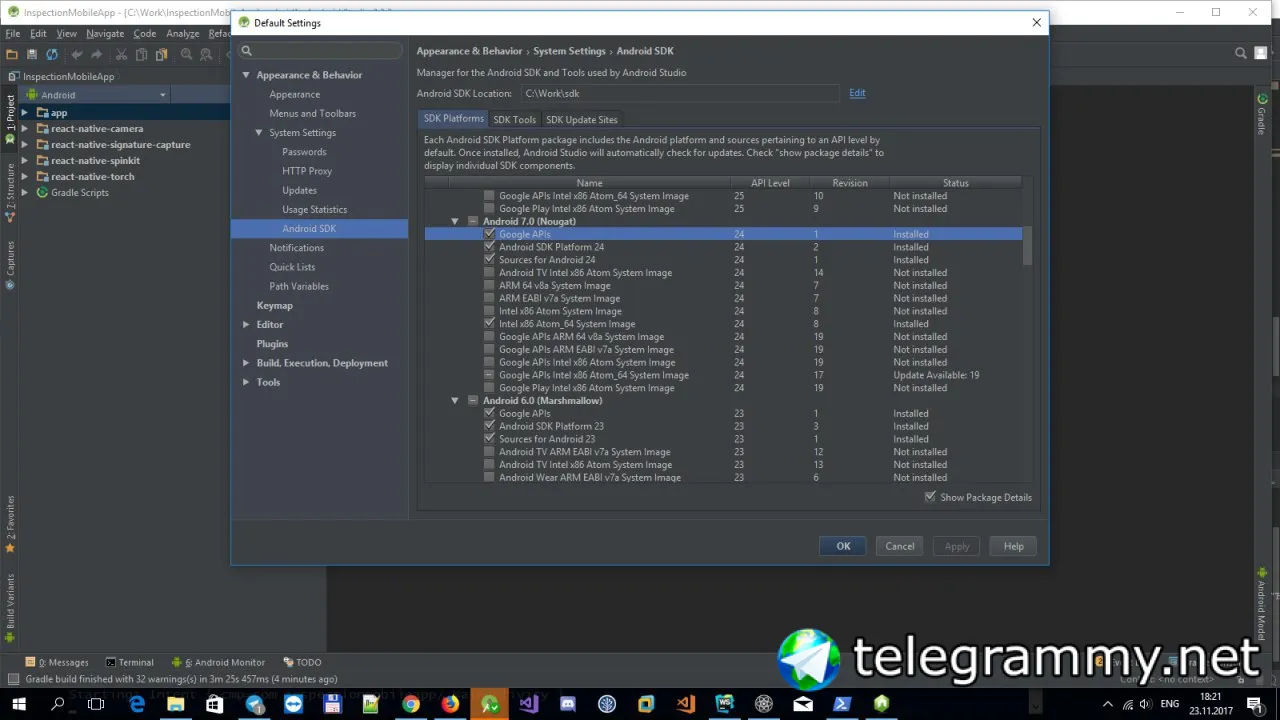The height and width of the screenshot is (720, 1280).
Task: Uncheck the Android SDK Platform 23 checkbox
Action: point(489,426)
